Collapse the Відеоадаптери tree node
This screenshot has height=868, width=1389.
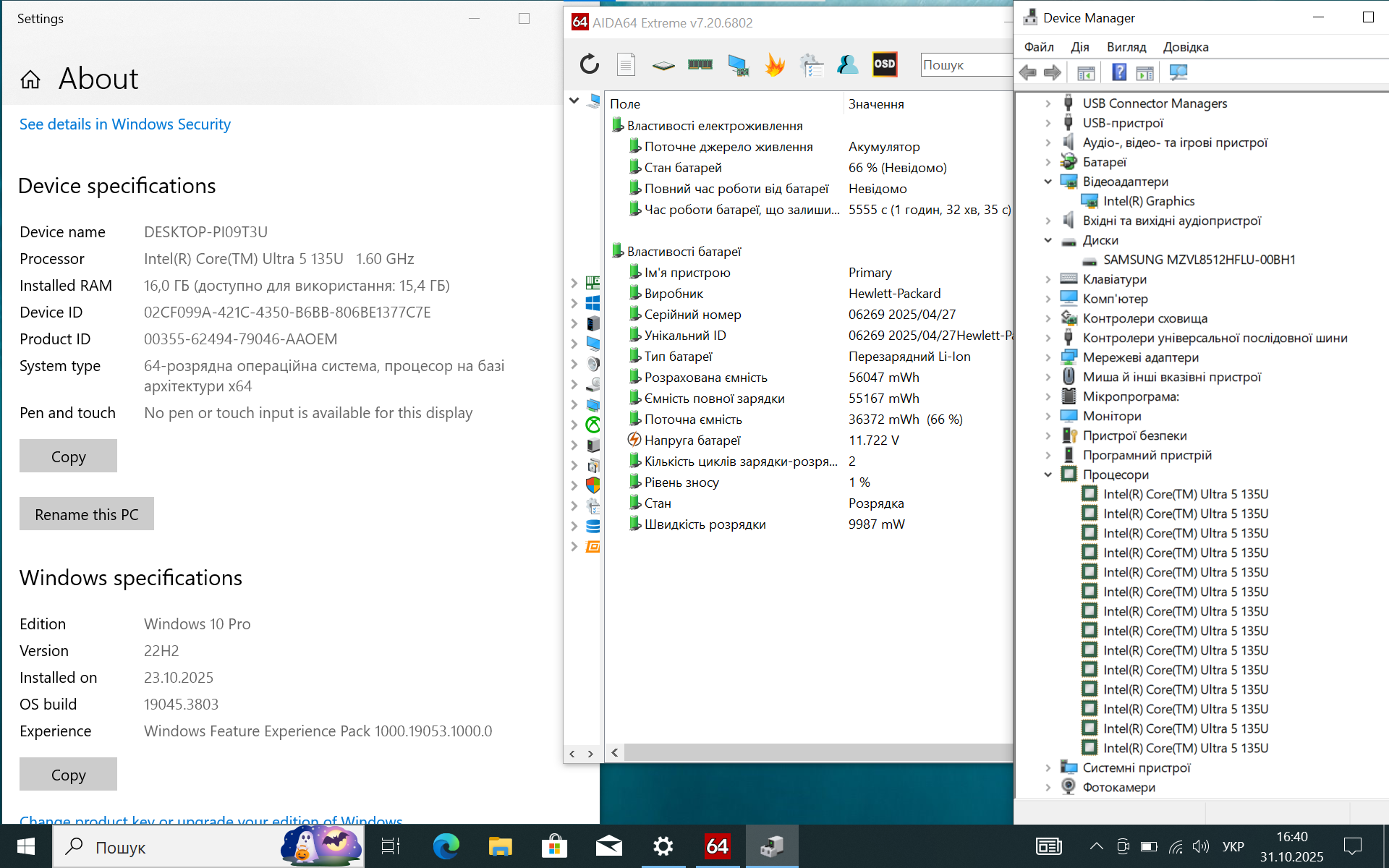[x=1048, y=182]
